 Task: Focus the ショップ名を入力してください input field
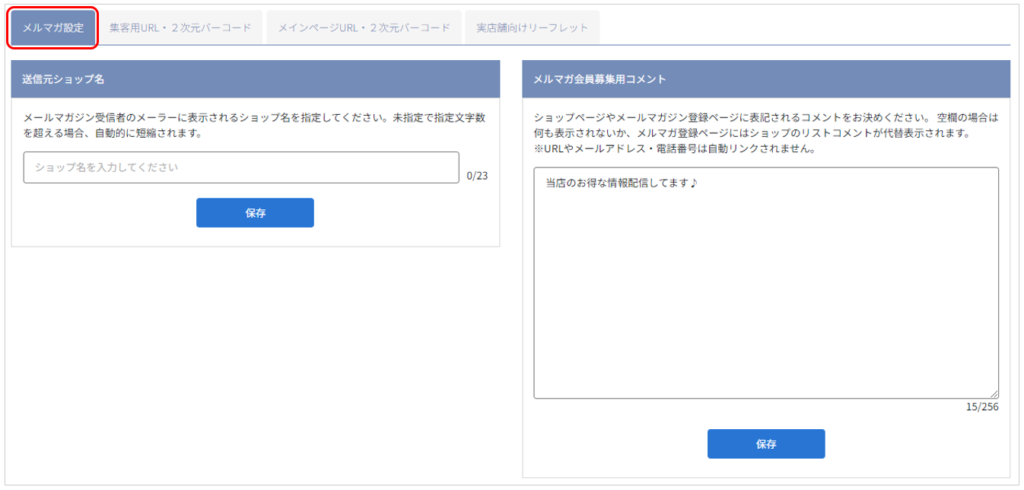click(x=241, y=168)
